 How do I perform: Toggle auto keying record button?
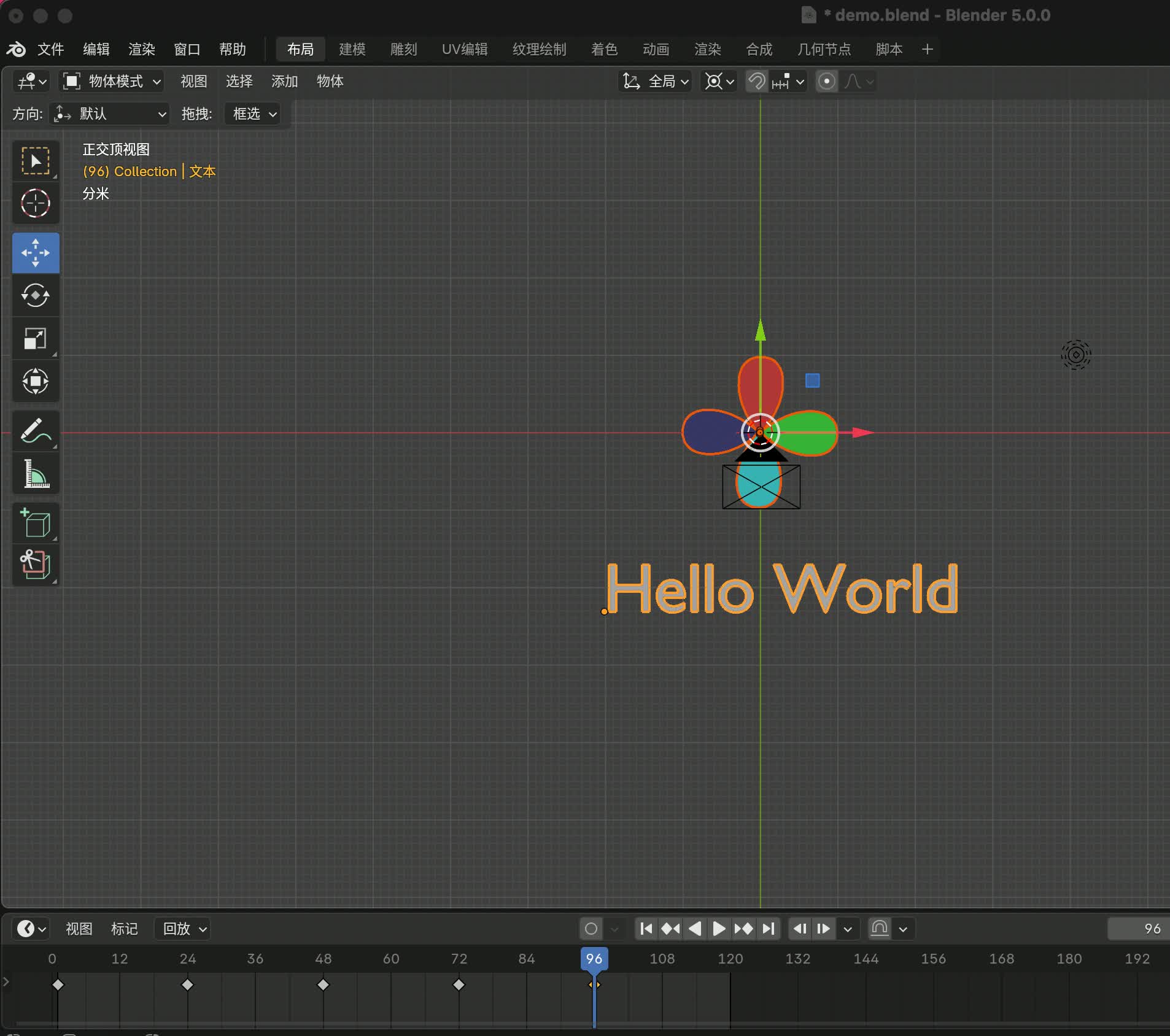click(x=591, y=929)
